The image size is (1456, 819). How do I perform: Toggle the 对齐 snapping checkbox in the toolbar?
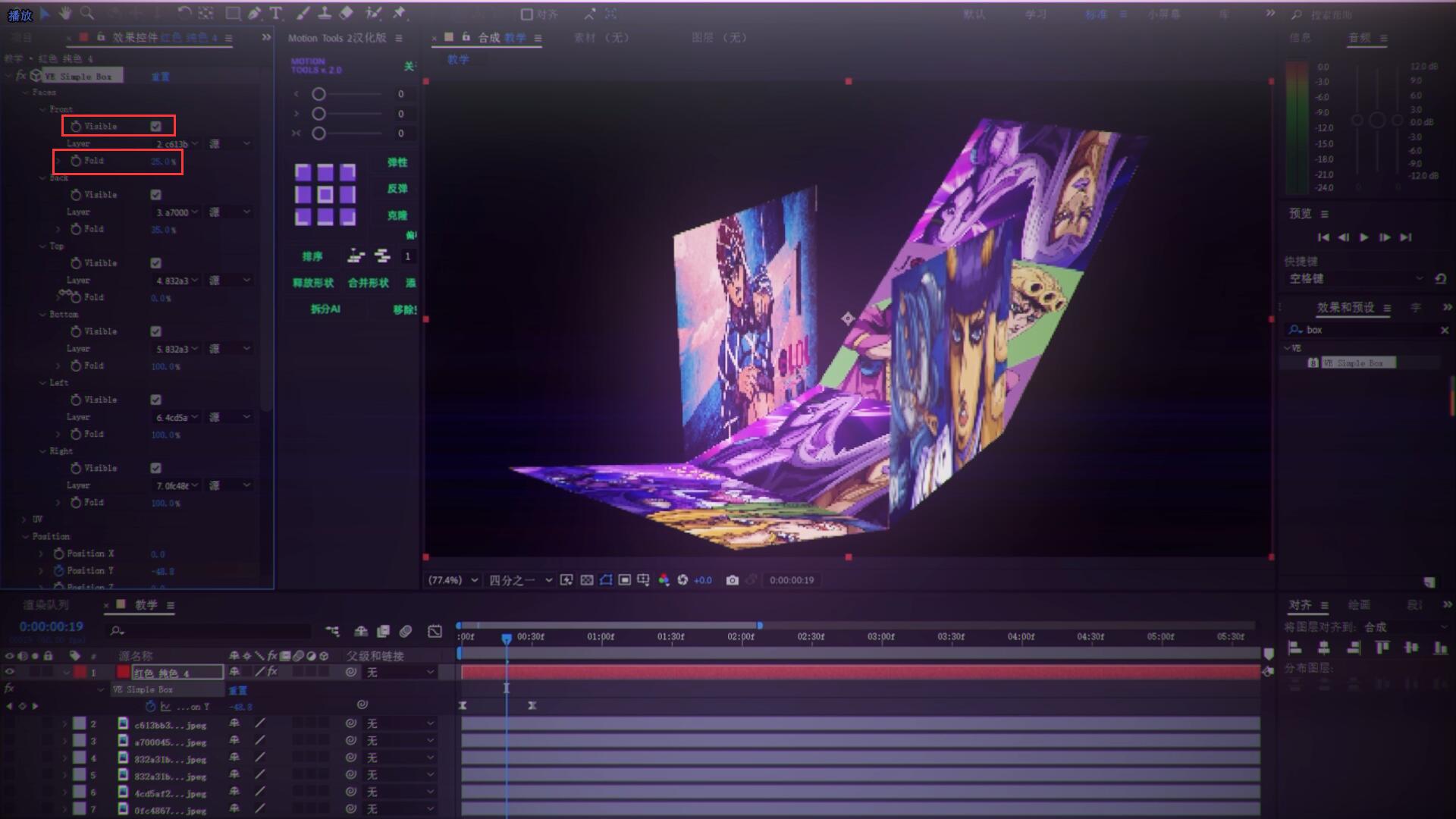tap(526, 14)
